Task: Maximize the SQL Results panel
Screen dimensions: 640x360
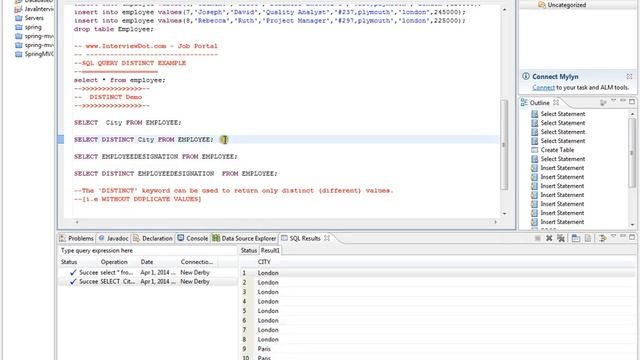Action: point(632,237)
